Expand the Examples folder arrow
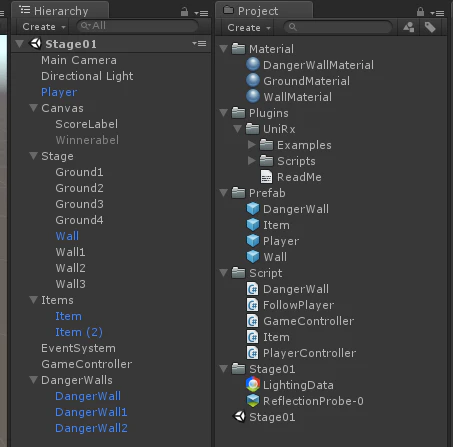The width and height of the screenshot is (453, 447). 252,144
